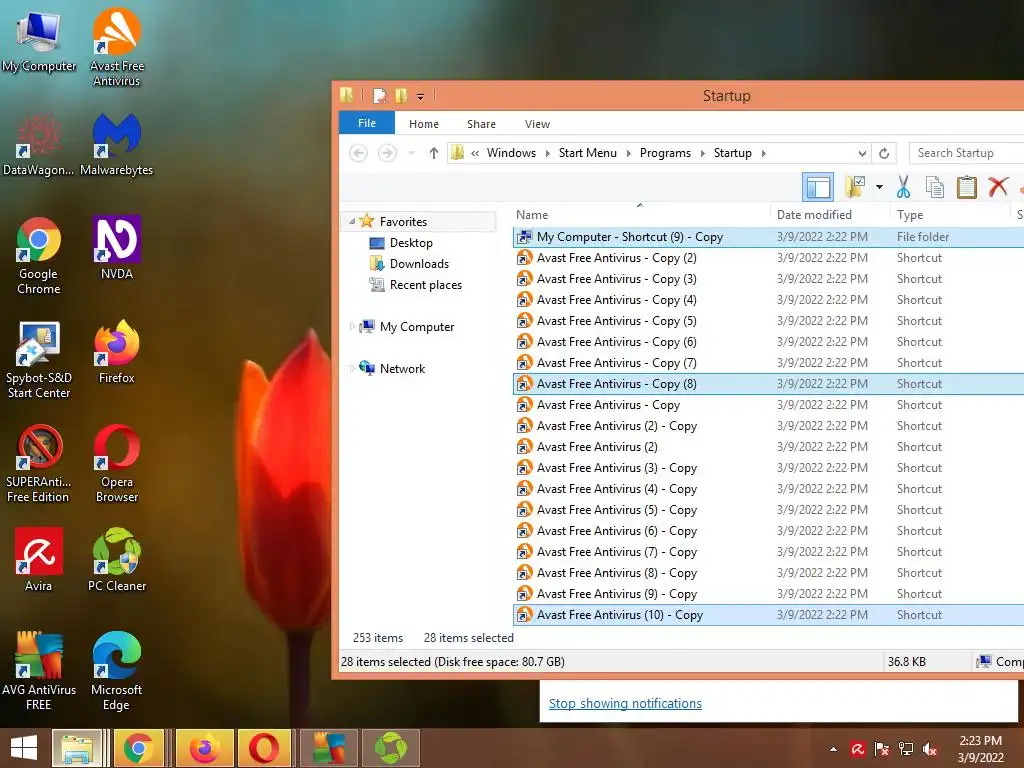This screenshot has height=768, width=1024.
Task: Click the Forward navigation arrow
Action: (387, 153)
